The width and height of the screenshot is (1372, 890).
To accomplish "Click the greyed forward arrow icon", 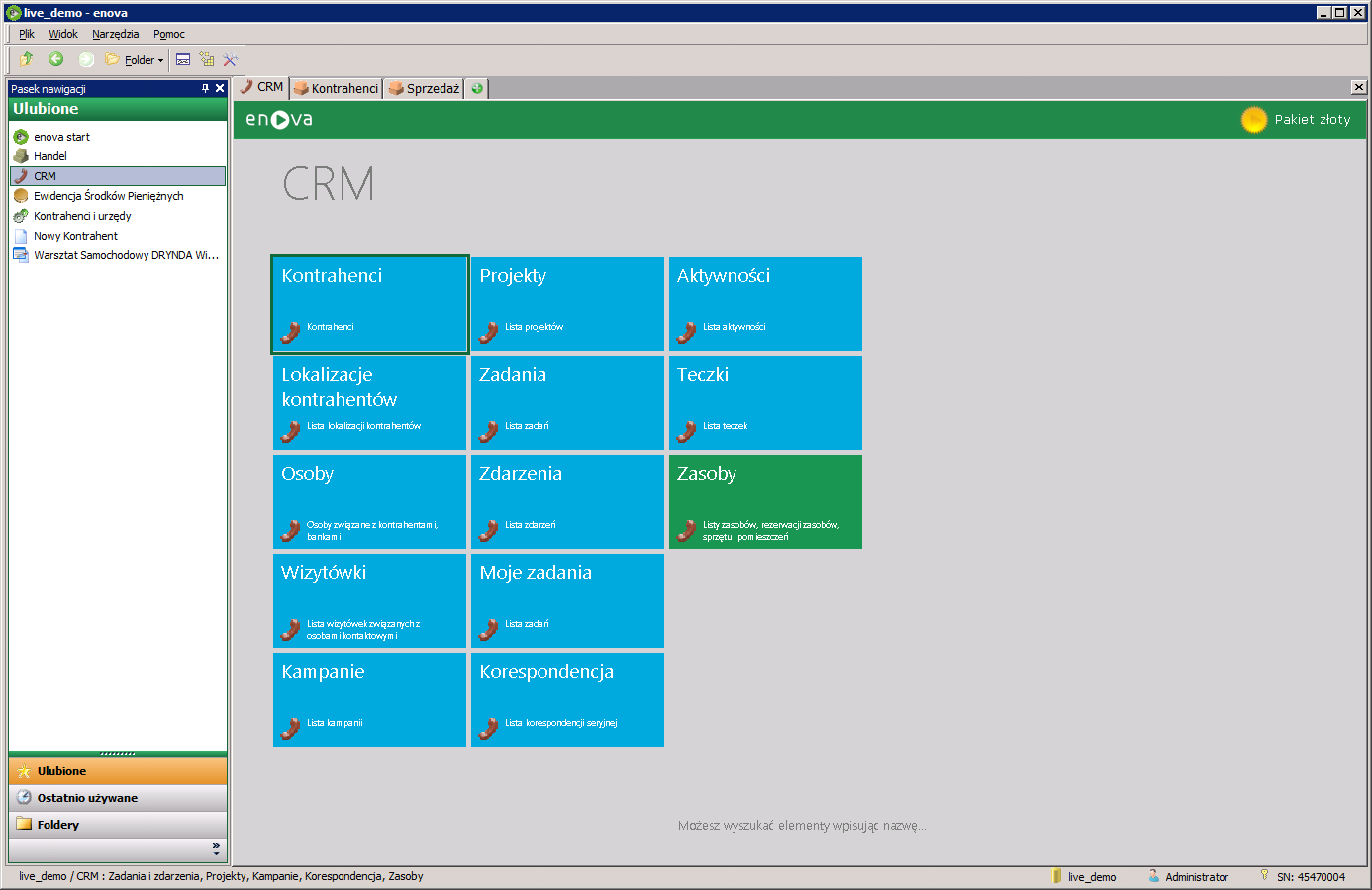I will click(86, 59).
